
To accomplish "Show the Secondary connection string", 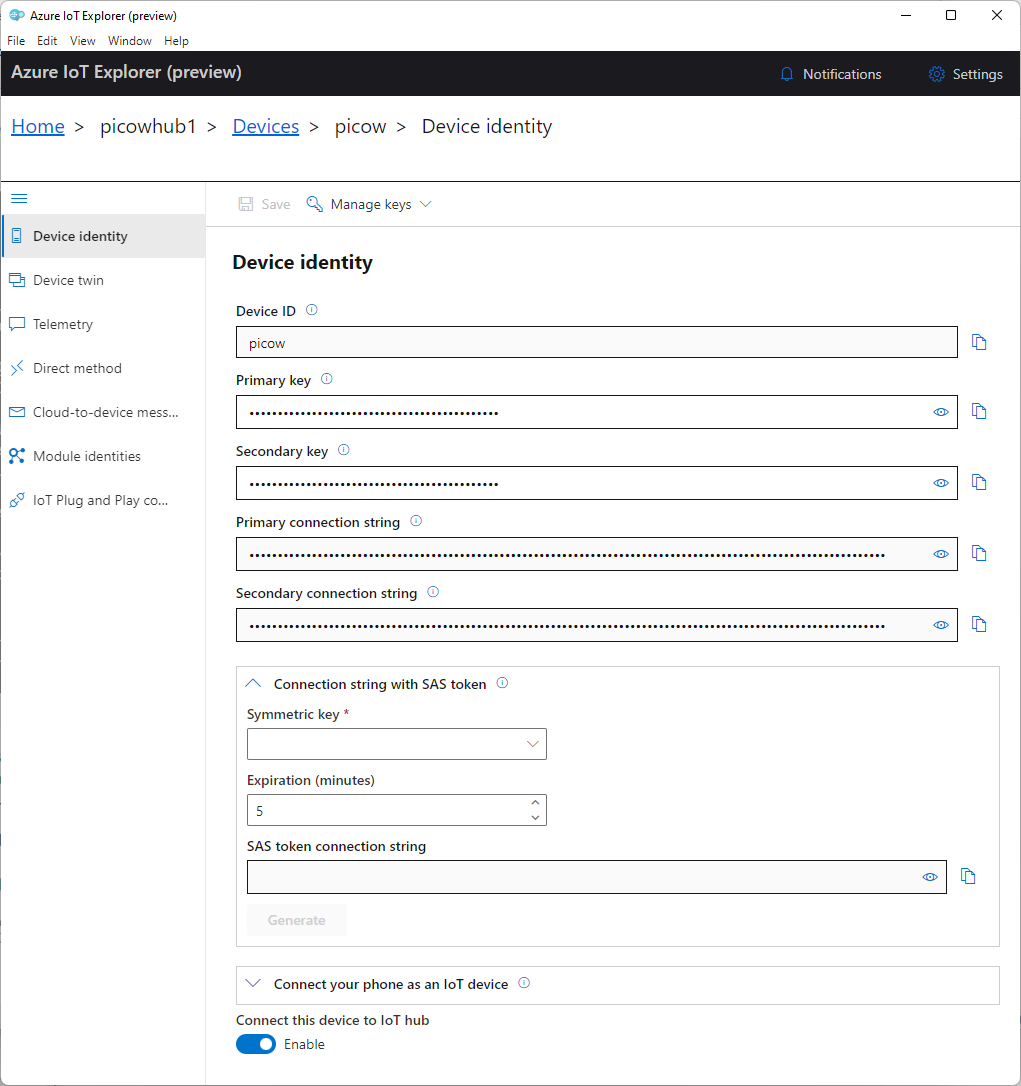I will (941, 625).
